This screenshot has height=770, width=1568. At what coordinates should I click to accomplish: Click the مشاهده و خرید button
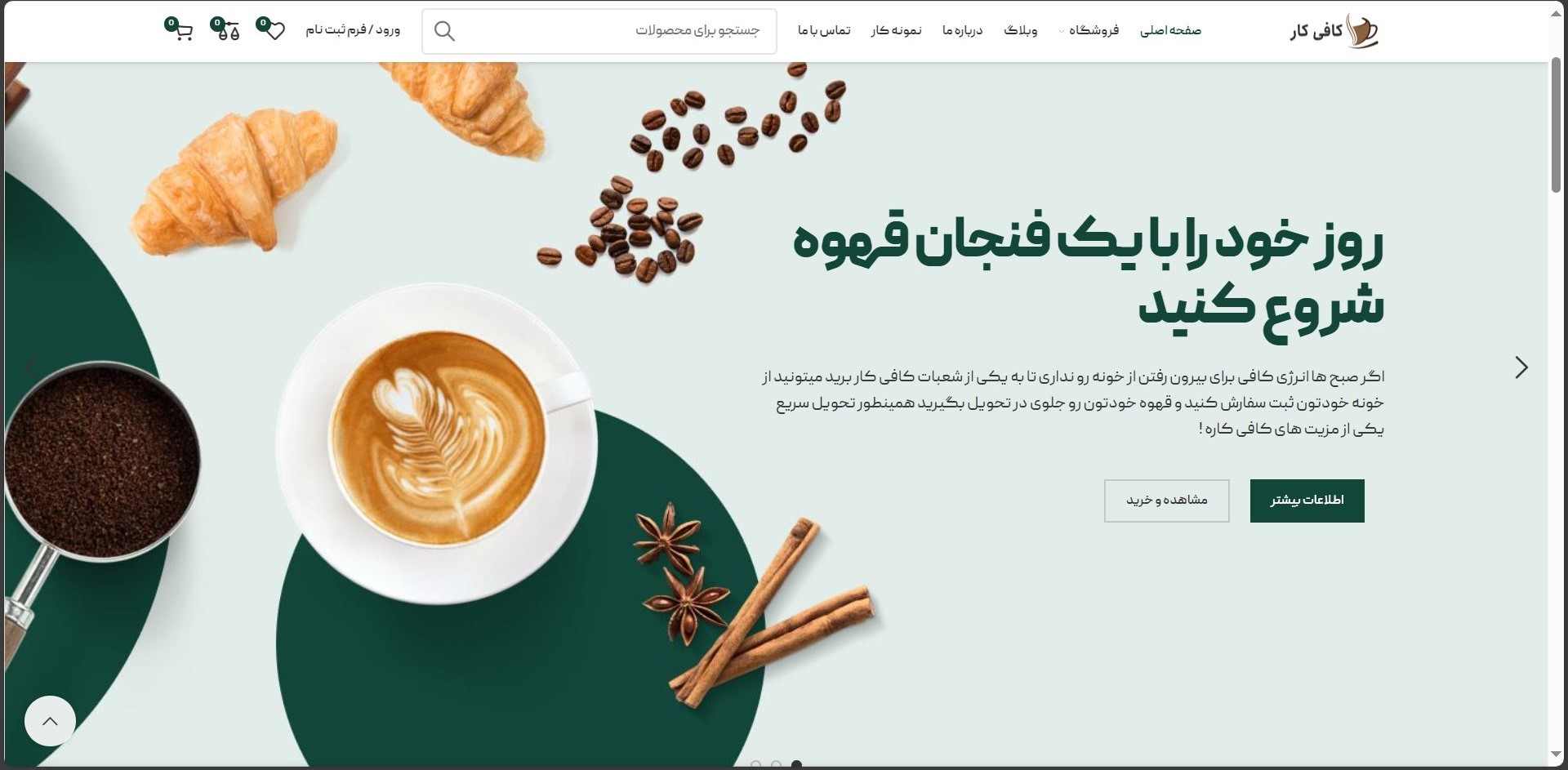[1166, 501]
